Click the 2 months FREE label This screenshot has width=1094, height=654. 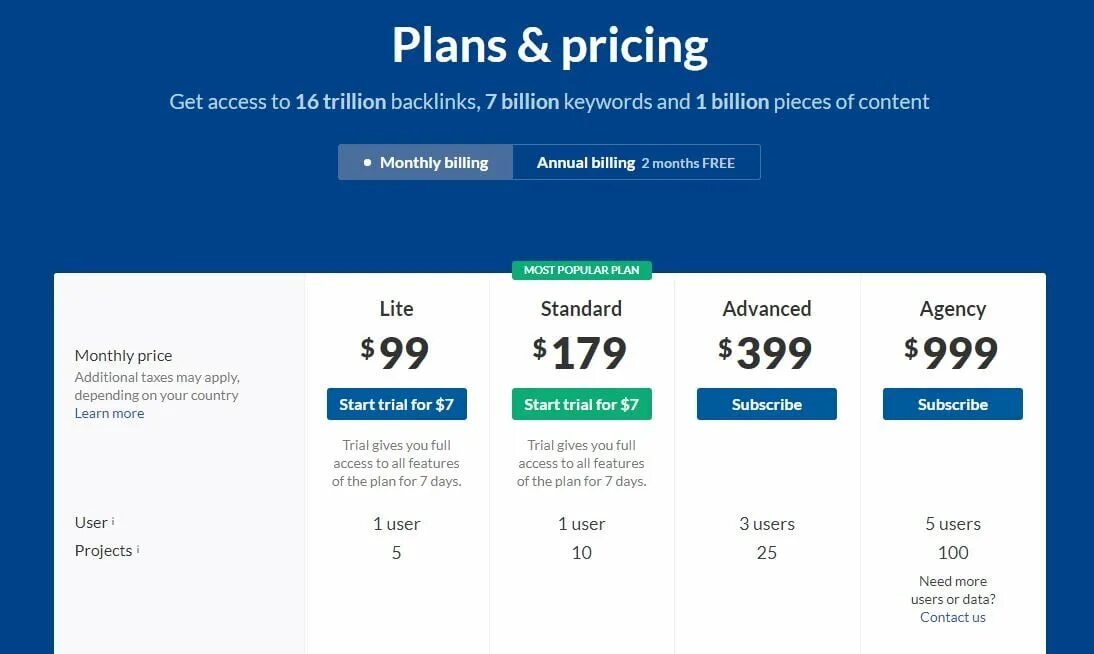pyautogui.click(x=688, y=163)
